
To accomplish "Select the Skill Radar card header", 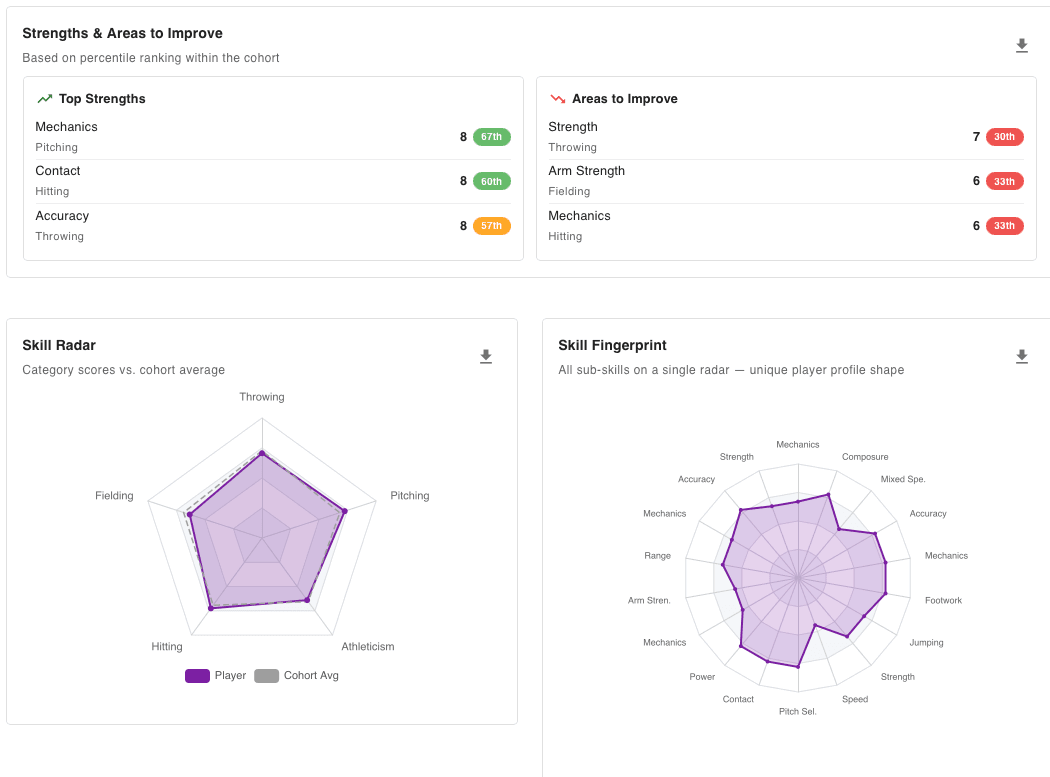I will tap(57, 345).
